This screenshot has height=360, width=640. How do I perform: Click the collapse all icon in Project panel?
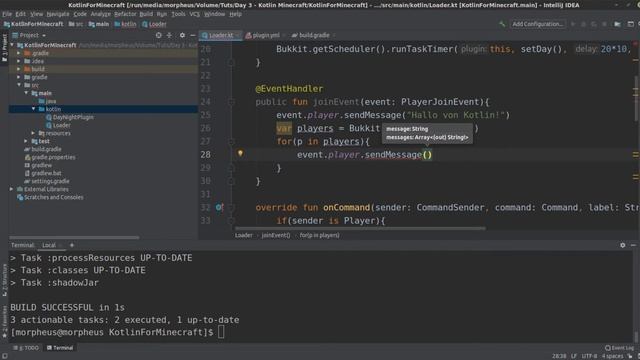(169, 36)
